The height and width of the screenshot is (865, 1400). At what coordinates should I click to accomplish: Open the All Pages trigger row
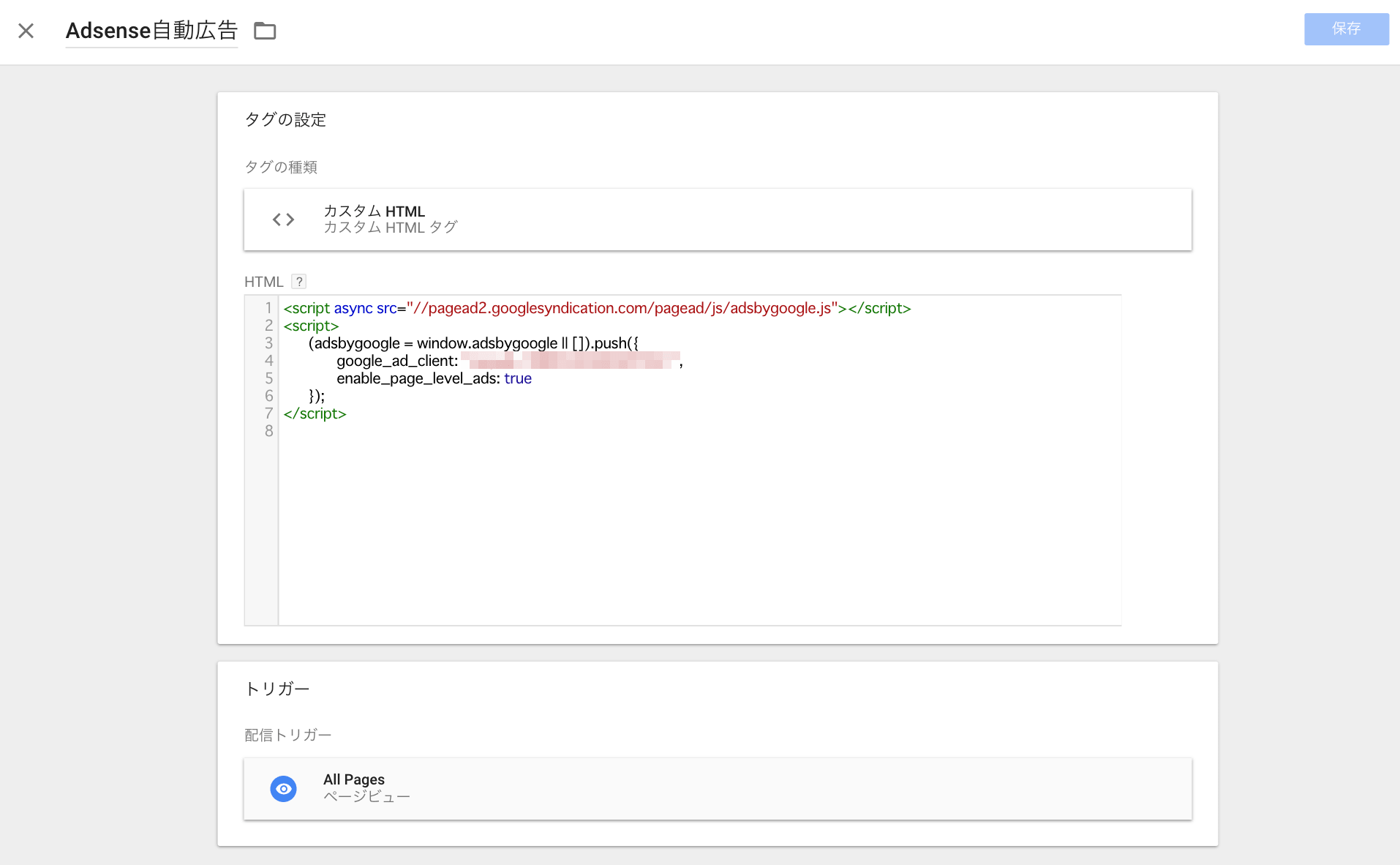point(718,789)
